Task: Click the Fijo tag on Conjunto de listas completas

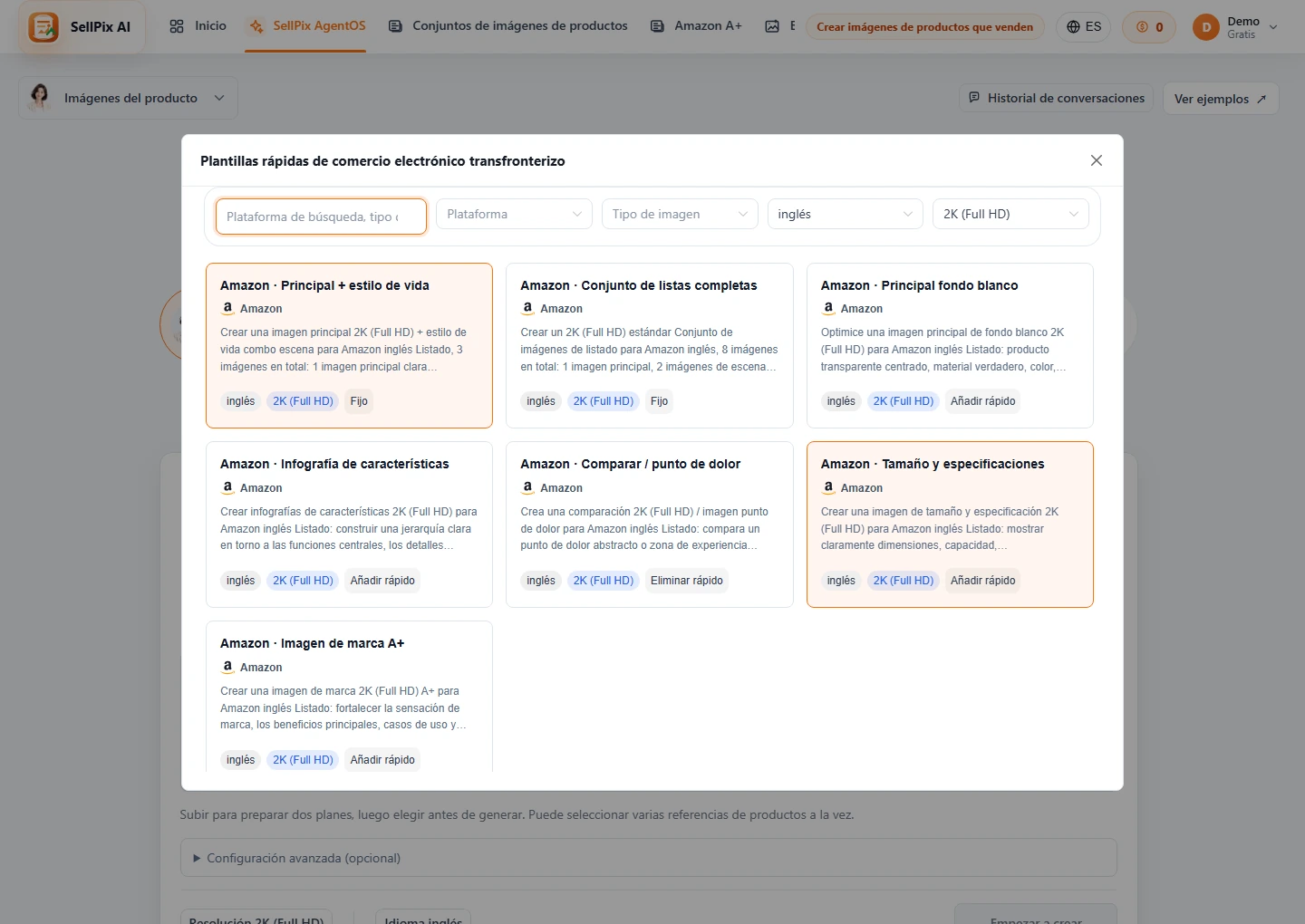Action: [659, 401]
